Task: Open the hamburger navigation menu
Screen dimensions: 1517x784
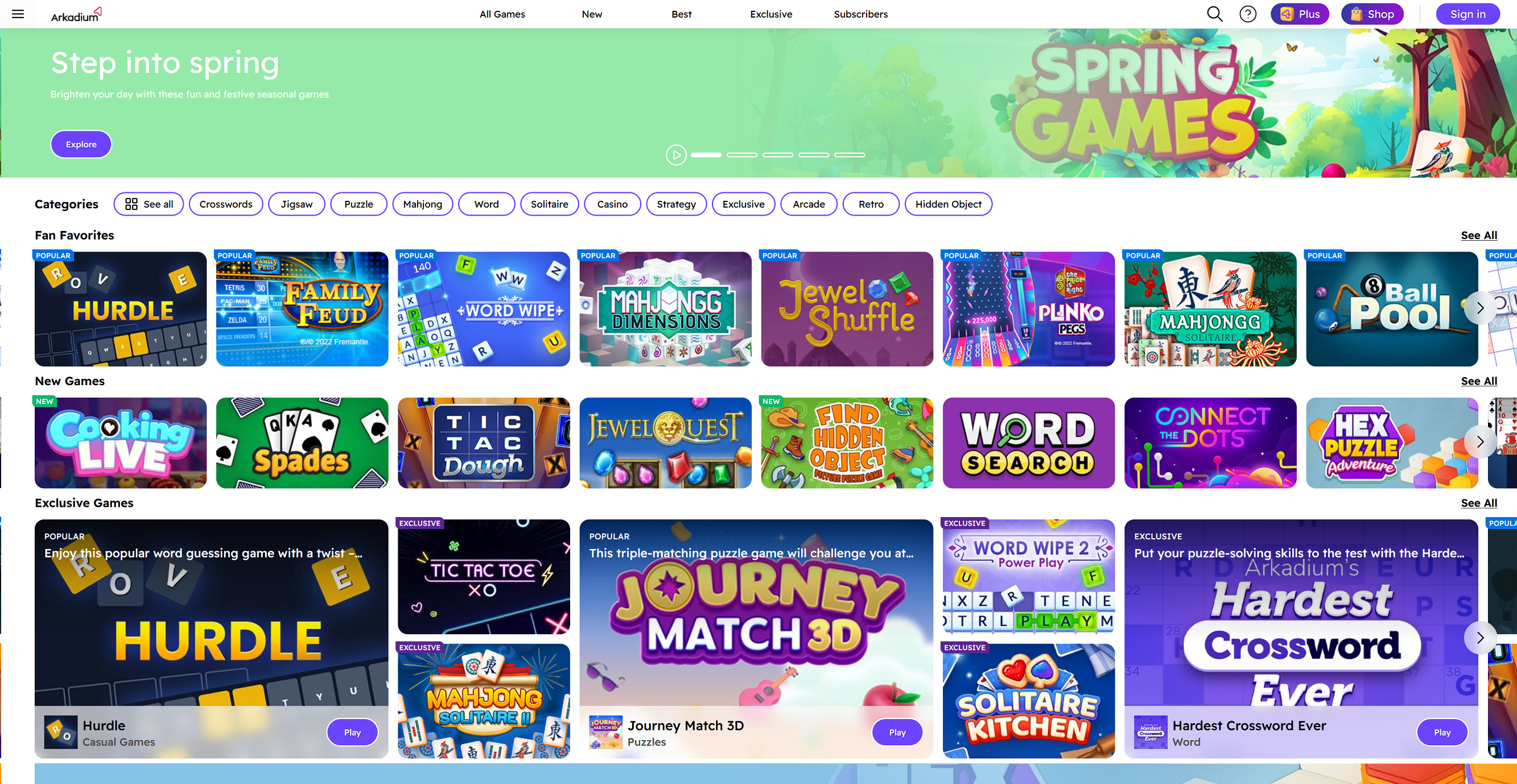Action: coord(18,14)
